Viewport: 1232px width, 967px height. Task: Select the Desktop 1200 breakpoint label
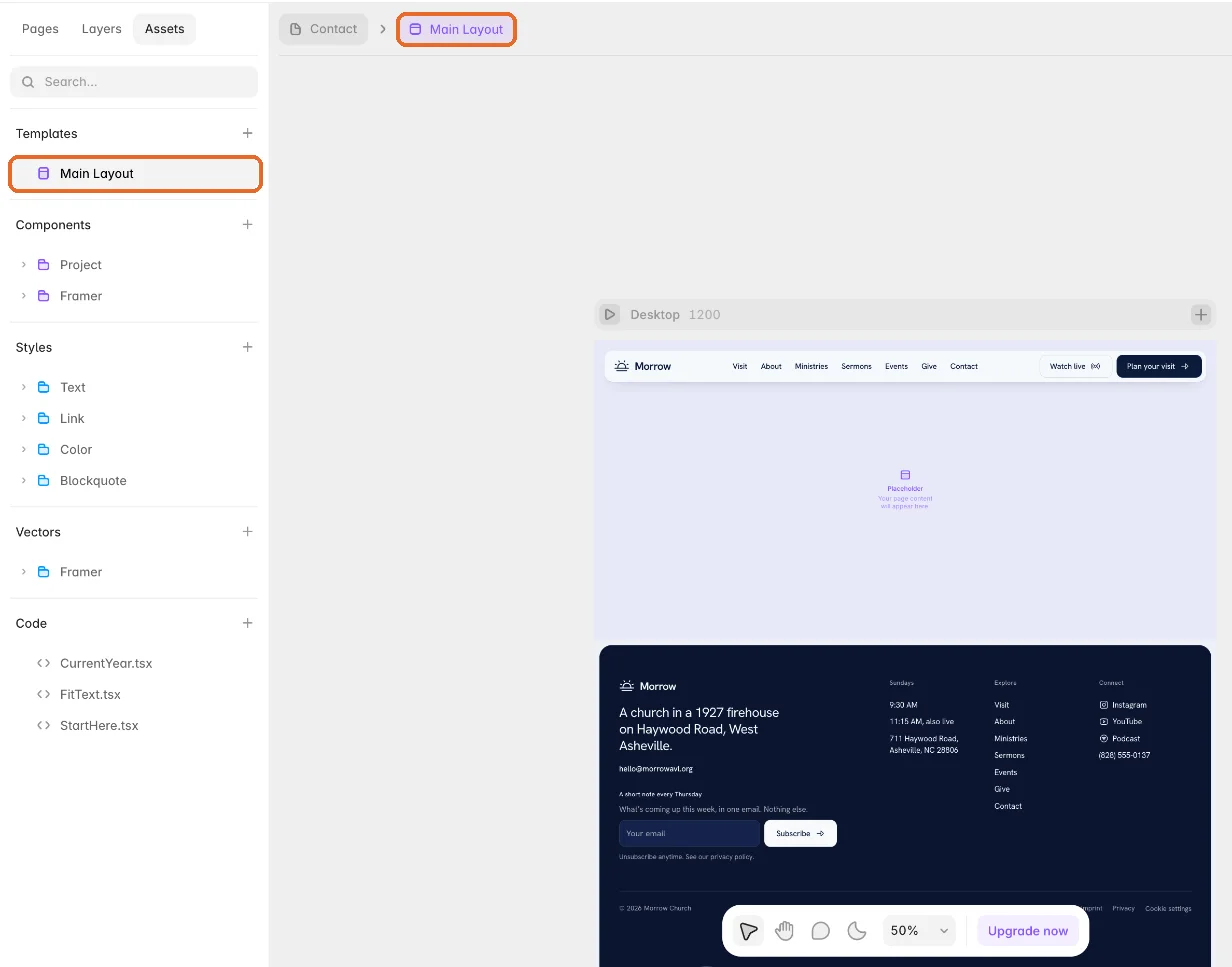click(x=675, y=314)
